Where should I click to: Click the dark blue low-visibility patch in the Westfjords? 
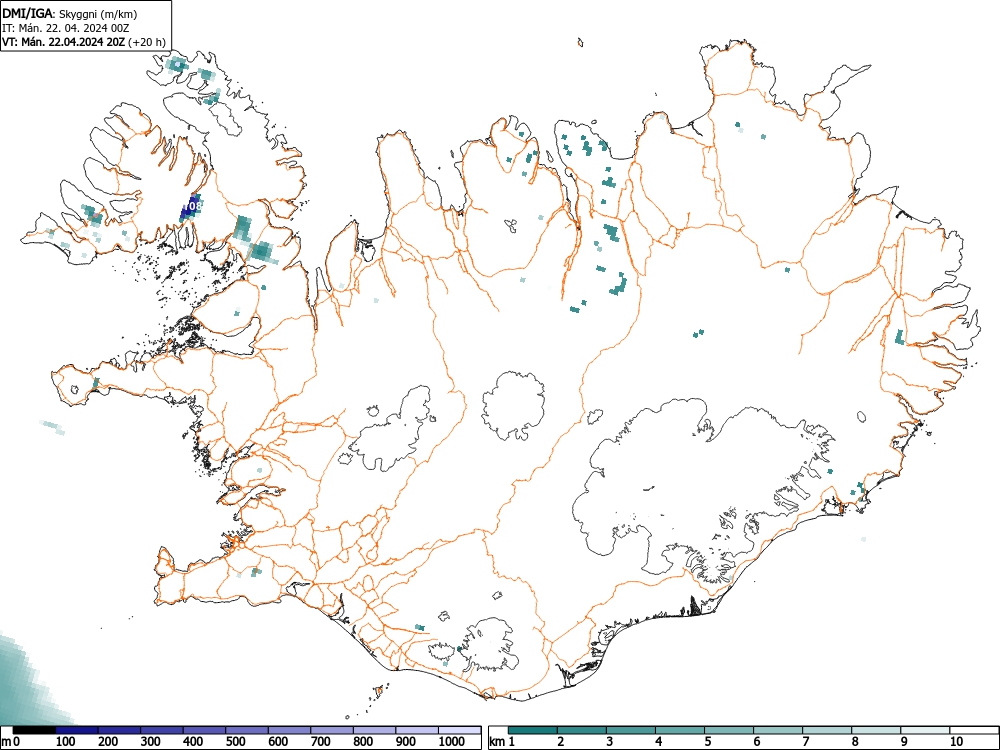click(x=191, y=208)
